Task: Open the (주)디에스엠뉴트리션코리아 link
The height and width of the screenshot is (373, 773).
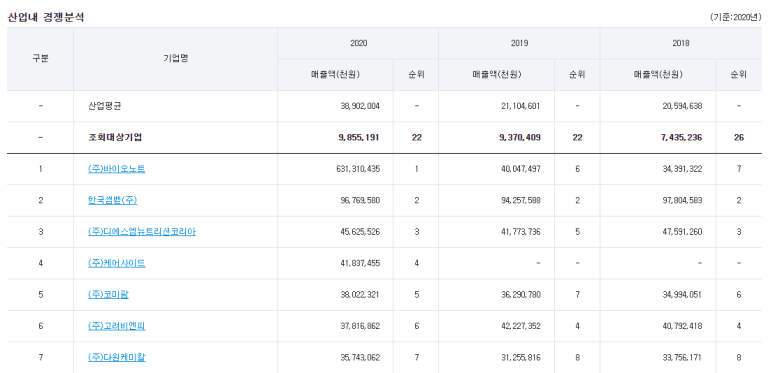Action: point(141,232)
